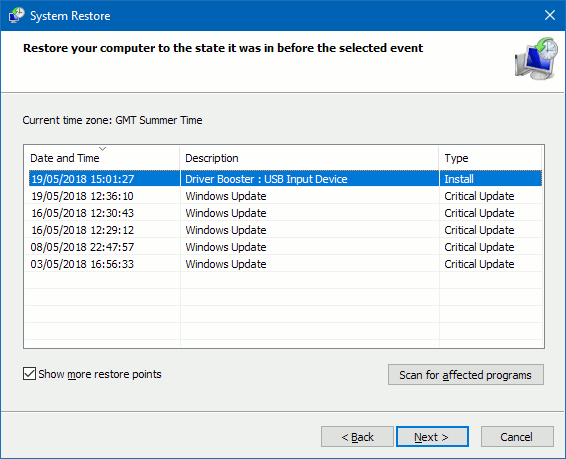Click Critical Update type in 08/05/2018 row
566x459 pixels.
tap(479, 247)
